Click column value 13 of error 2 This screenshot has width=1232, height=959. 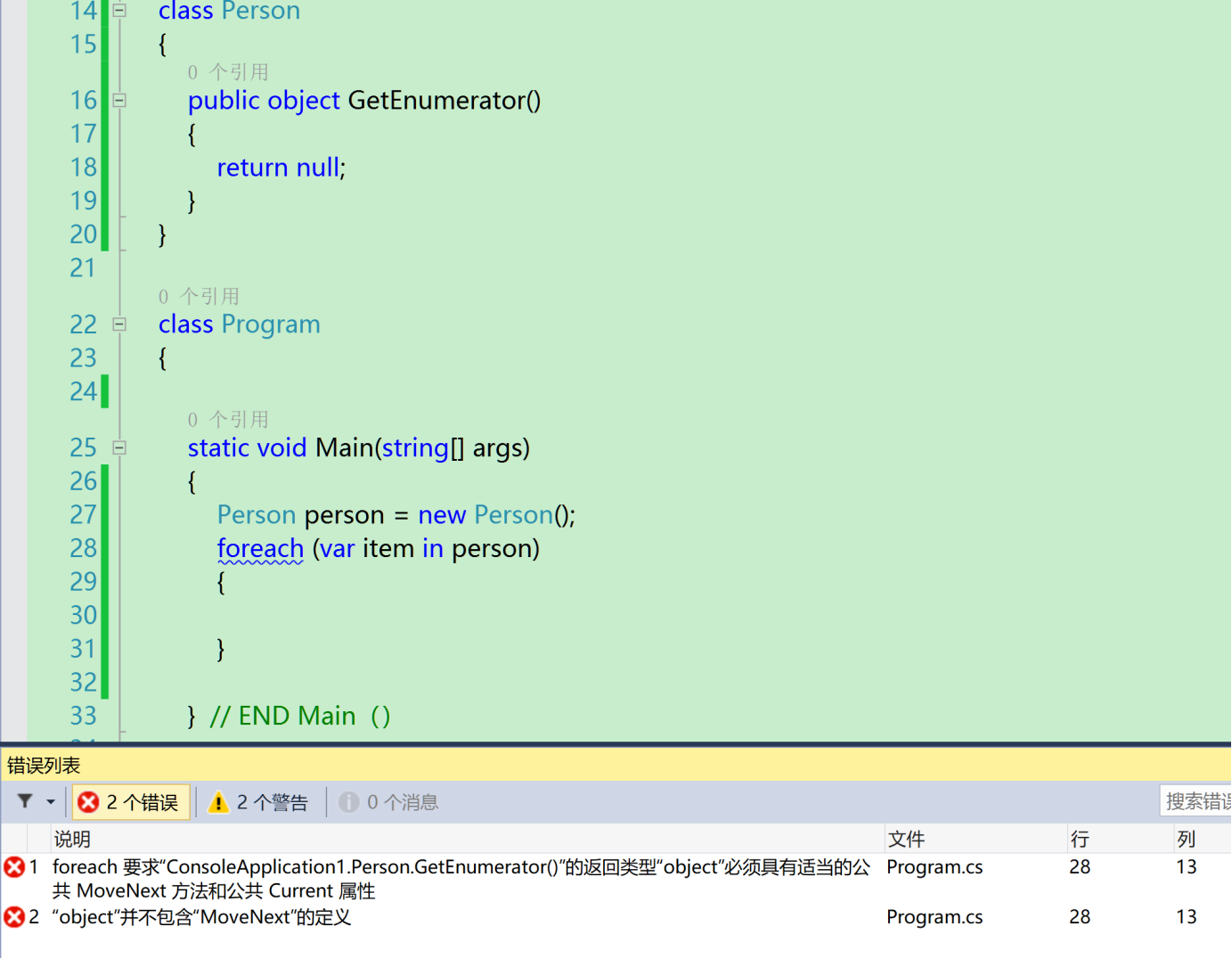pos(1186,917)
